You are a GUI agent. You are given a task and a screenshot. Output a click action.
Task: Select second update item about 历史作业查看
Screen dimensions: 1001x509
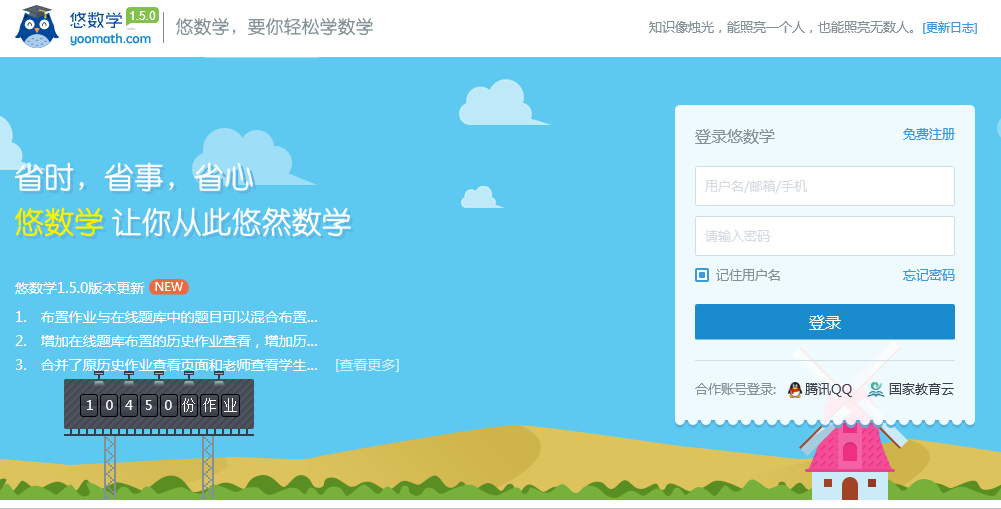178,341
